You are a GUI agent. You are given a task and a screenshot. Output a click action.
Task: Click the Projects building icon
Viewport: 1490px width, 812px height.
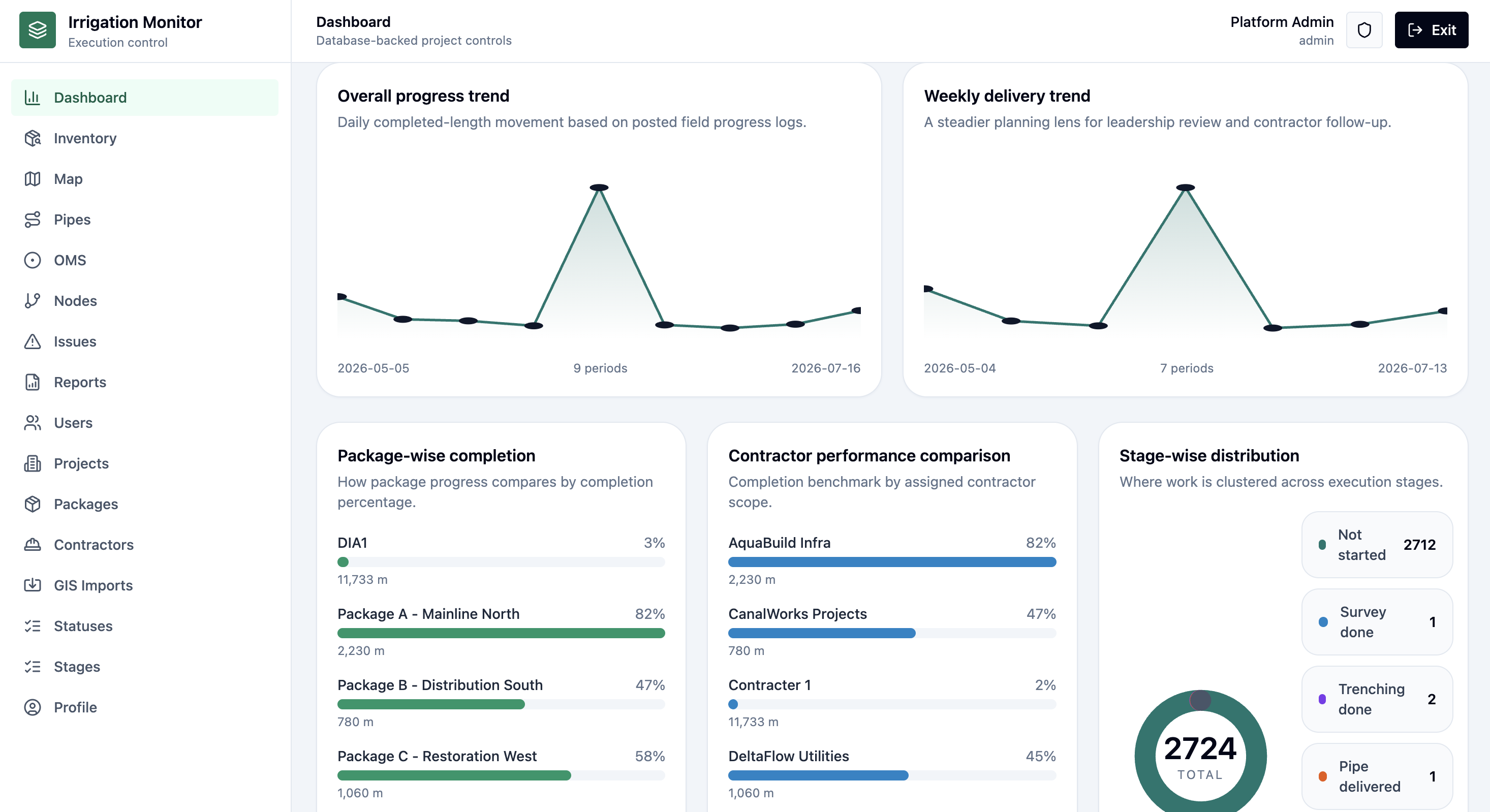click(x=33, y=463)
